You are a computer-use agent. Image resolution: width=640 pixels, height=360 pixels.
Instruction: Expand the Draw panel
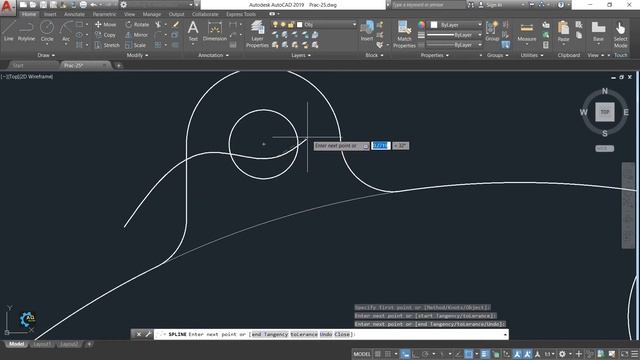click(46, 55)
